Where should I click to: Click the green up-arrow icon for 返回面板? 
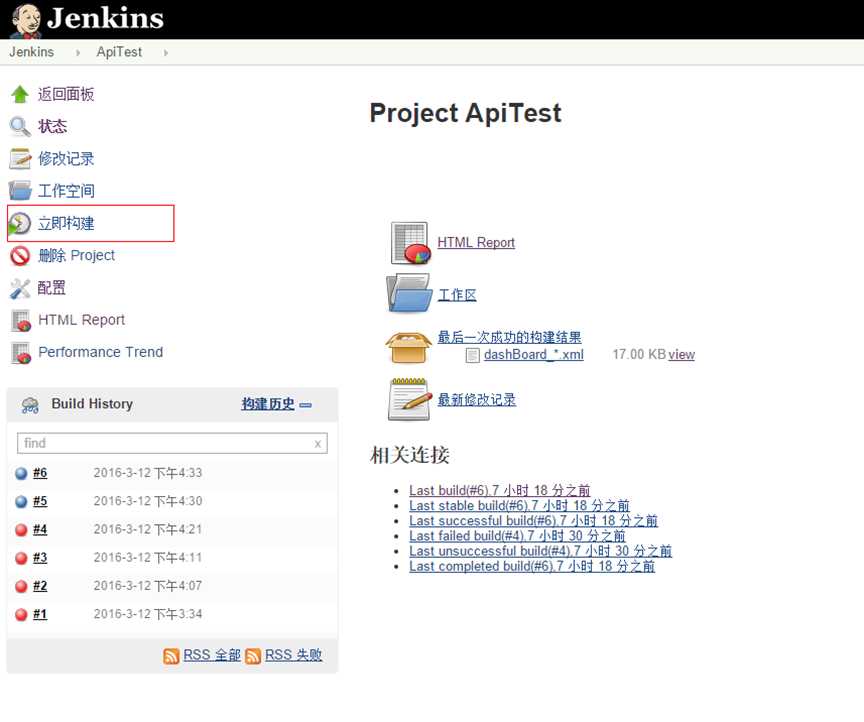(x=20, y=94)
